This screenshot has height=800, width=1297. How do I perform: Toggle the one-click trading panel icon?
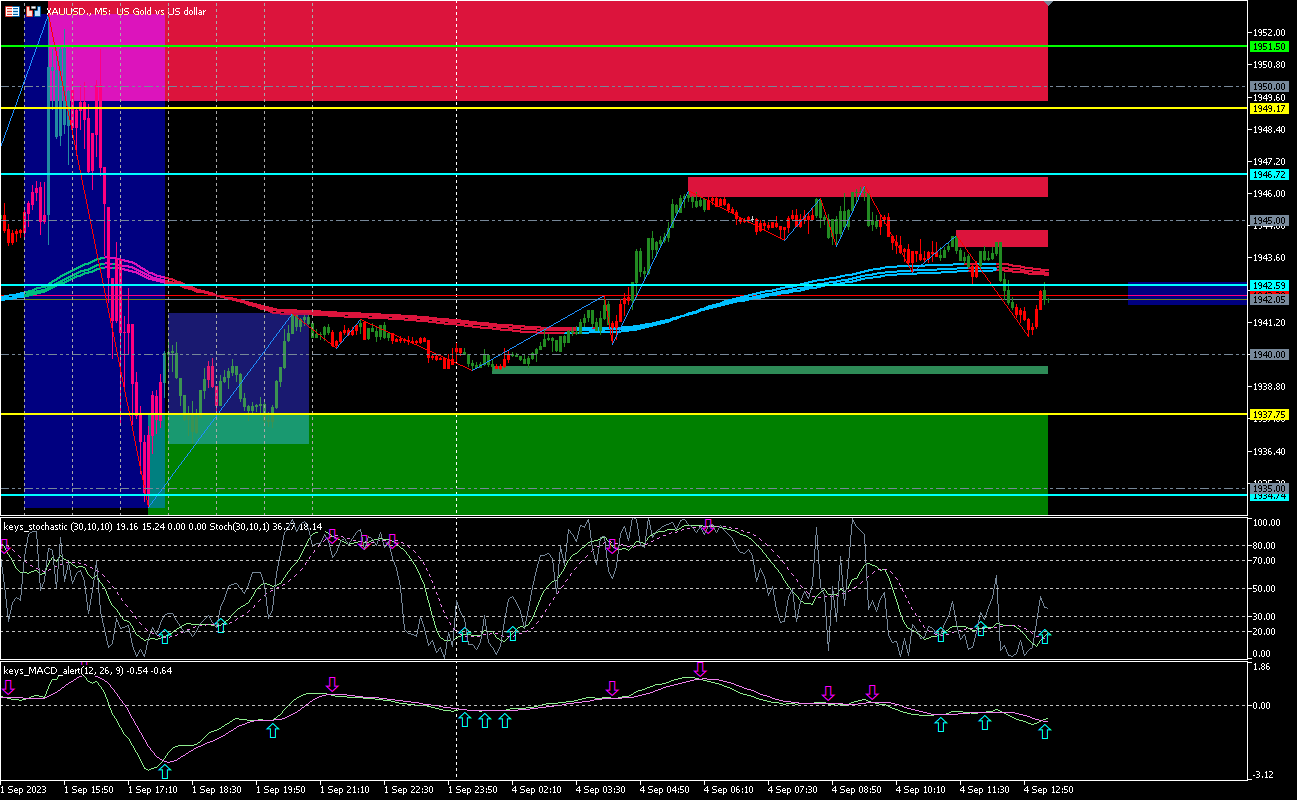(12, 11)
